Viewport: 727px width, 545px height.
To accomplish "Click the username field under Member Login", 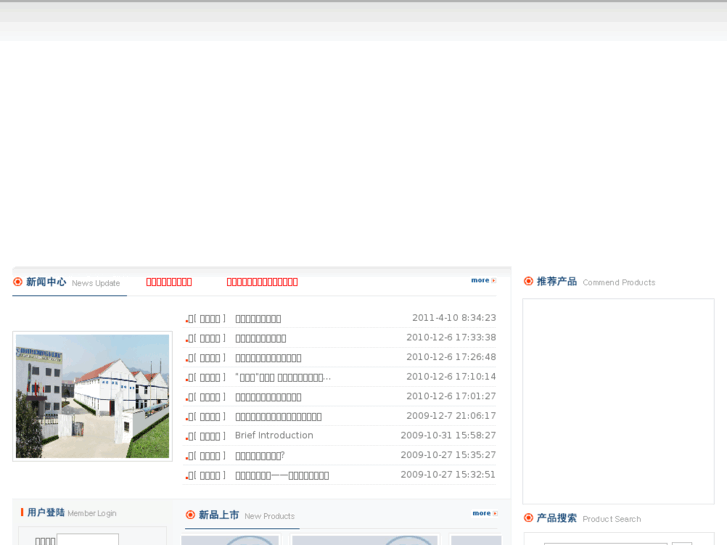I will [x=88, y=540].
